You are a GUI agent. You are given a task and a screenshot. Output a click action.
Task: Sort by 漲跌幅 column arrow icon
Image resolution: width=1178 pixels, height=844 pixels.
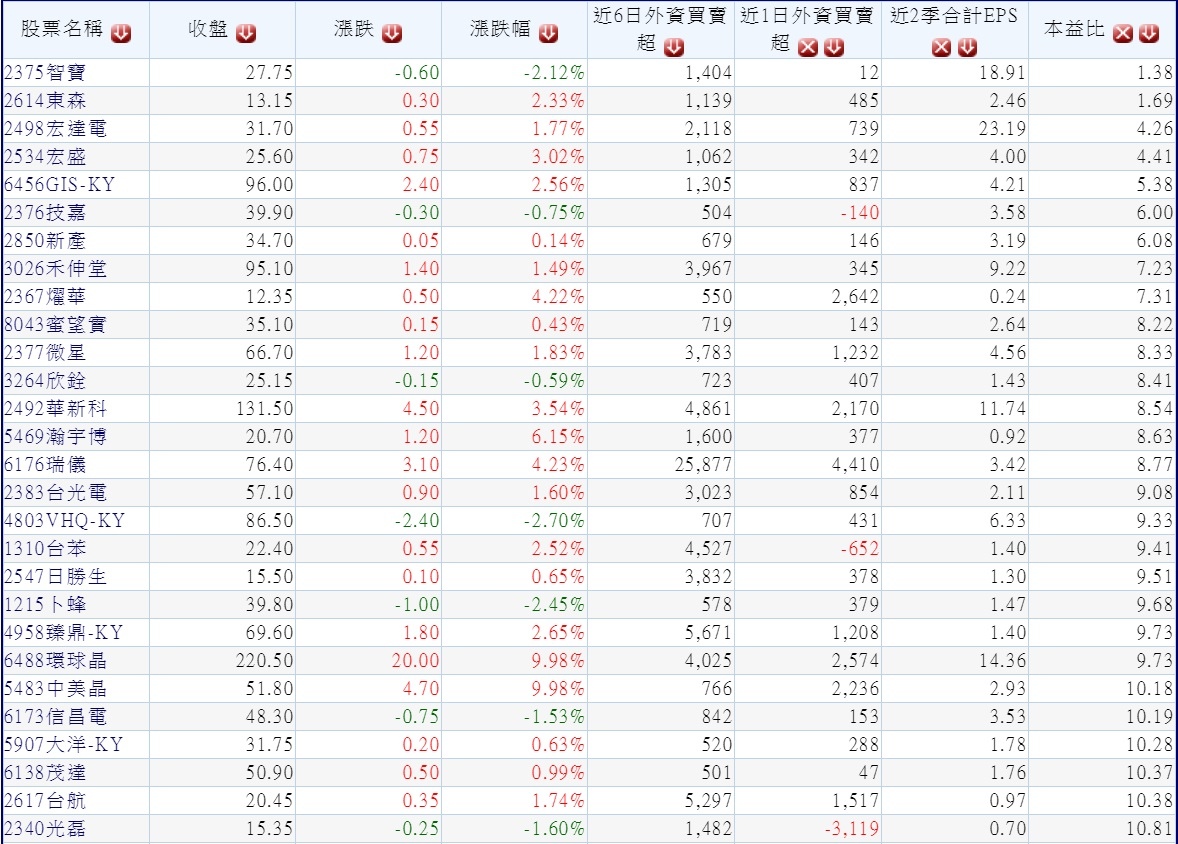[548, 33]
